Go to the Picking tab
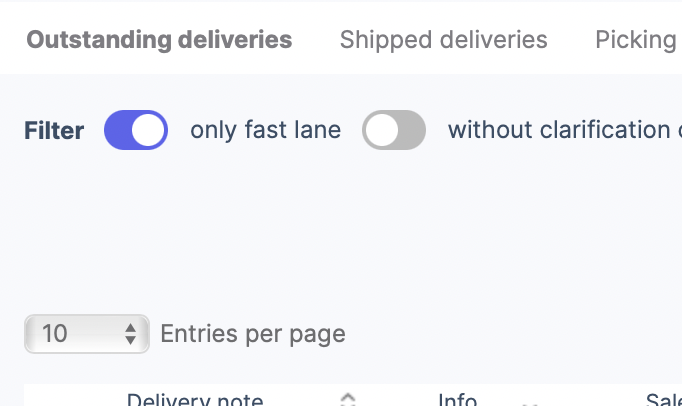The width and height of the screenshot is (682, 406). pos(635,40)
